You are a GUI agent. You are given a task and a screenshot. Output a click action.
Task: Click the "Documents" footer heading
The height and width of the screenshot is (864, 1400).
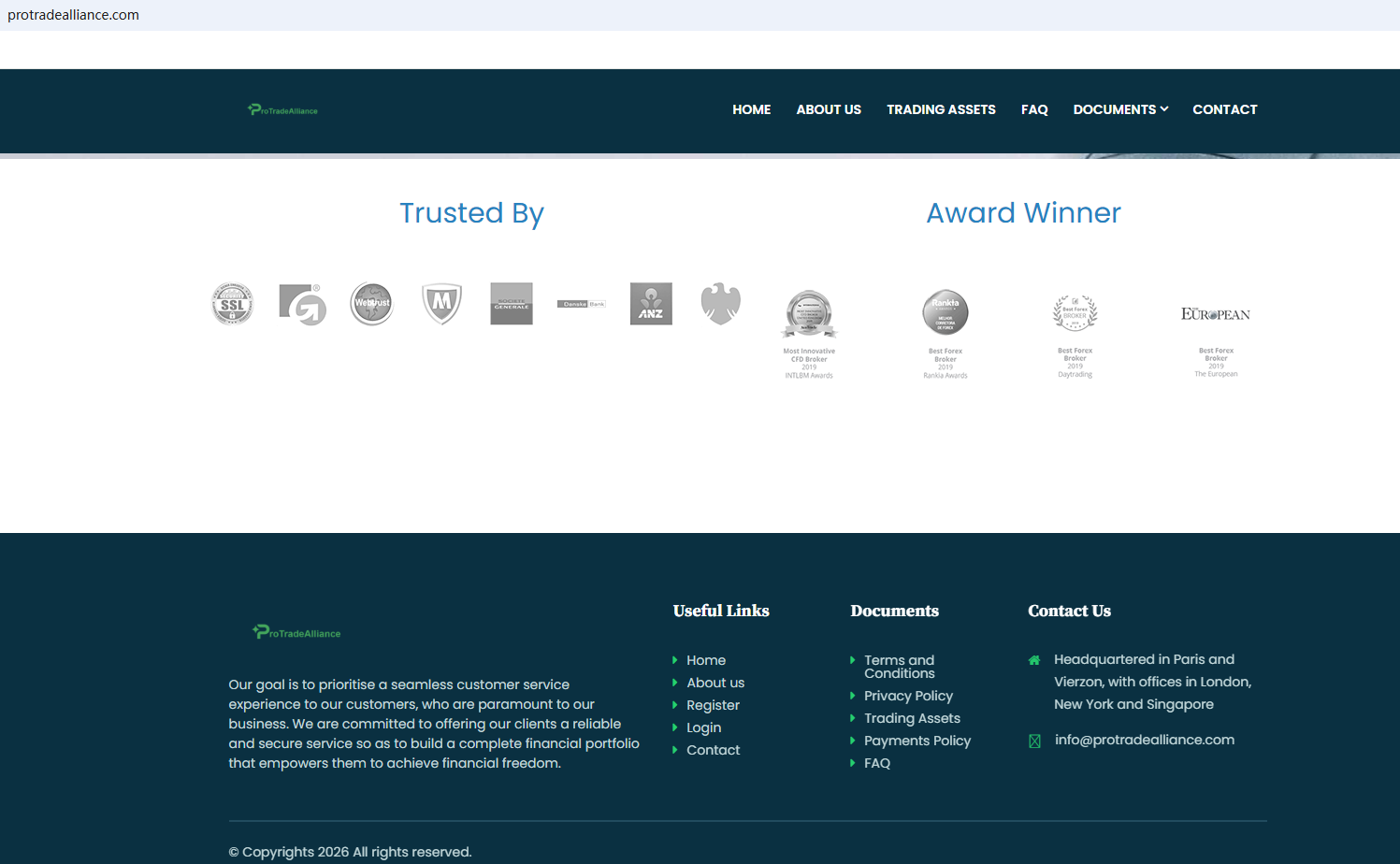[894, 611]
